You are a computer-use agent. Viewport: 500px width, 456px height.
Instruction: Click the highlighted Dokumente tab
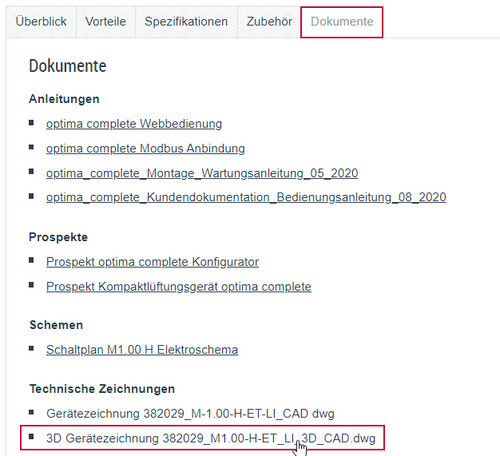342,22
